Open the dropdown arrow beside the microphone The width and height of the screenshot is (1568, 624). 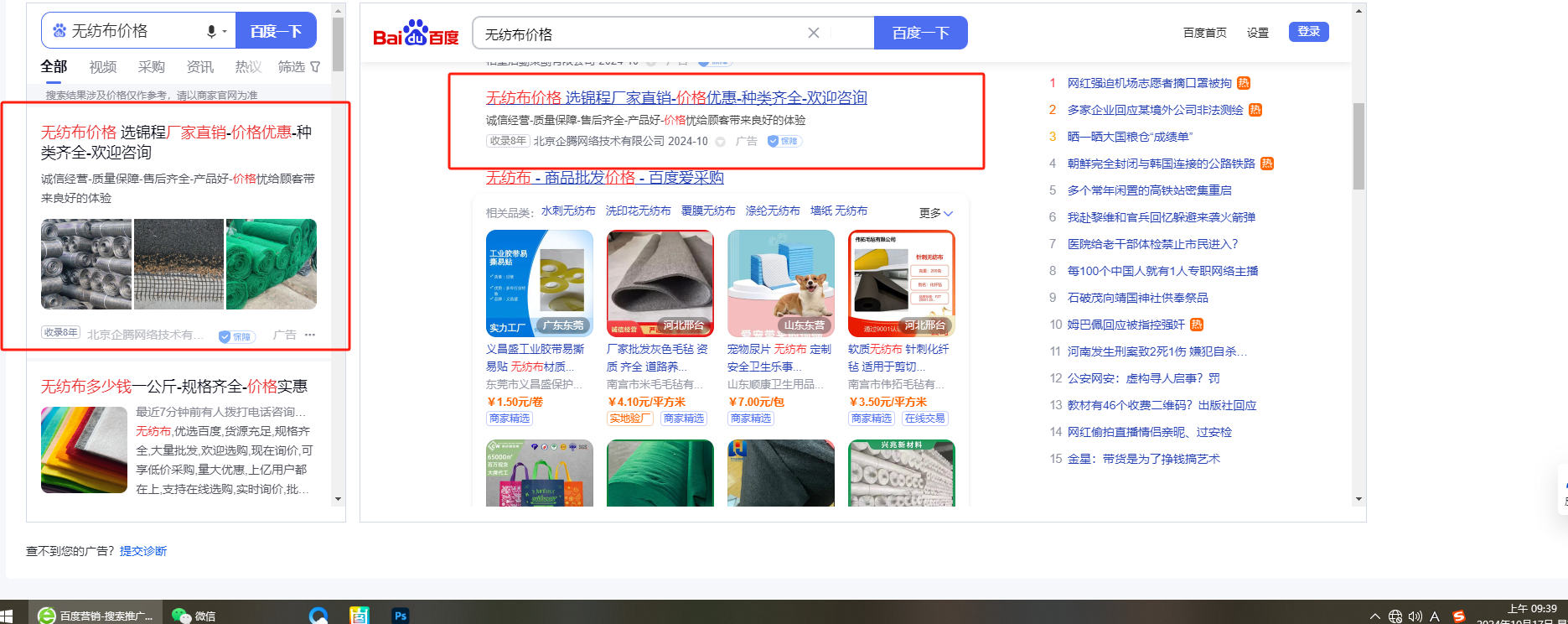click(x=225, y=32)
